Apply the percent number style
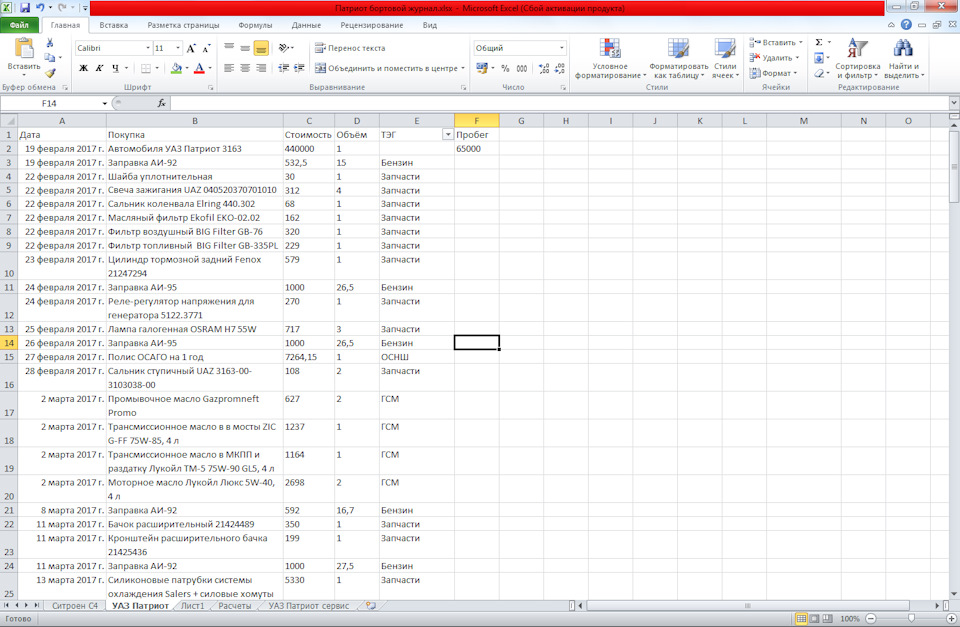 (505, 69)
